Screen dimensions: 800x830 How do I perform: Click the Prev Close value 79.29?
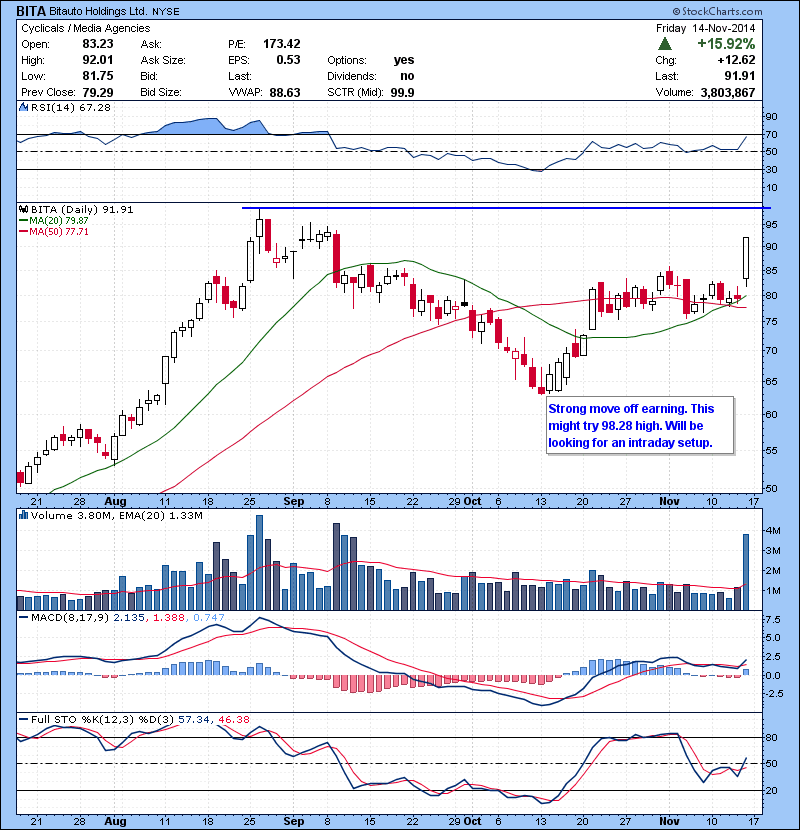tap(98, 92)
